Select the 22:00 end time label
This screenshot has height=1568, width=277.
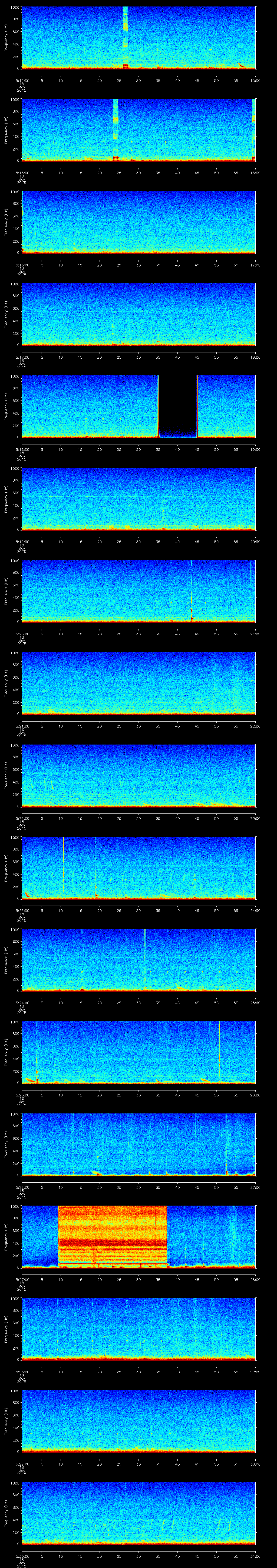click(x=255, y=726)
